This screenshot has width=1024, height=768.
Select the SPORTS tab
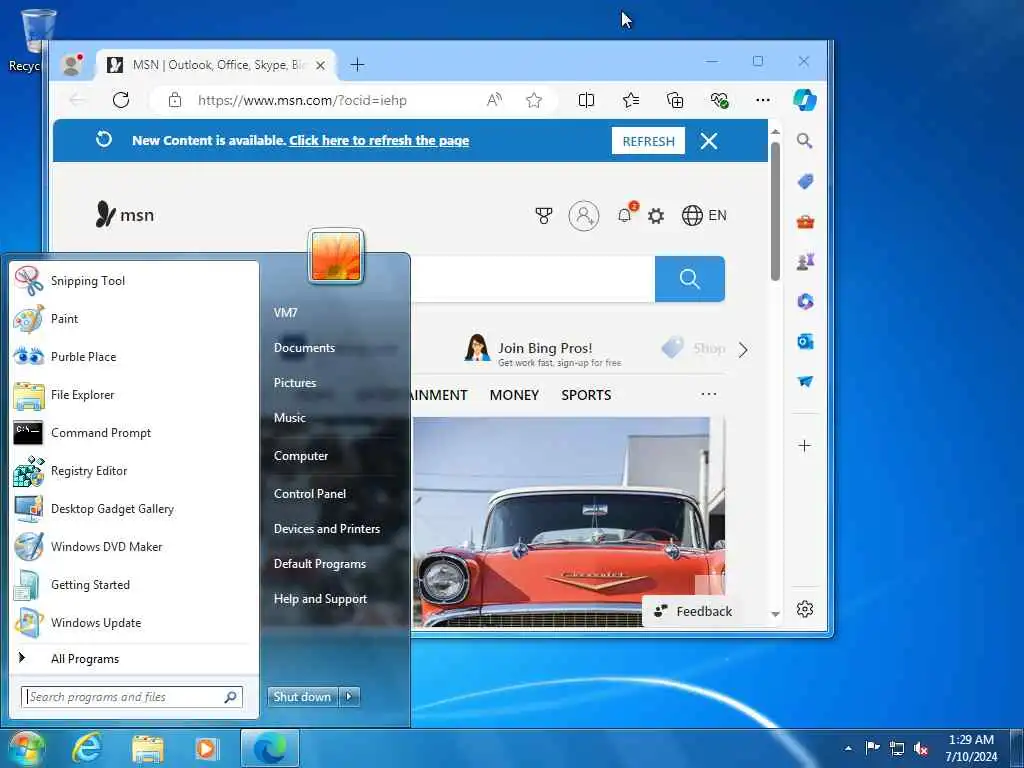coord(586,395)
